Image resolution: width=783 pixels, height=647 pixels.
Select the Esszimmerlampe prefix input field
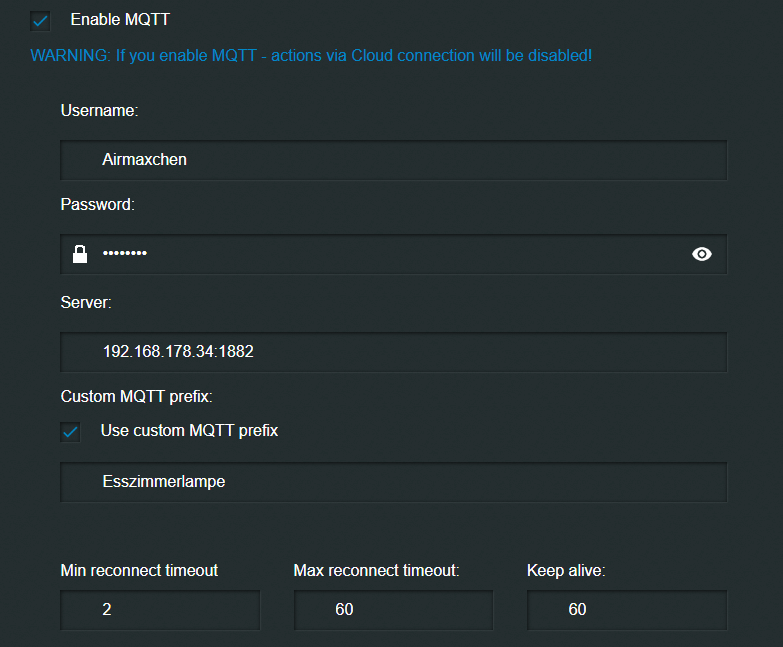pyautogui.click(x=393, y=482)
